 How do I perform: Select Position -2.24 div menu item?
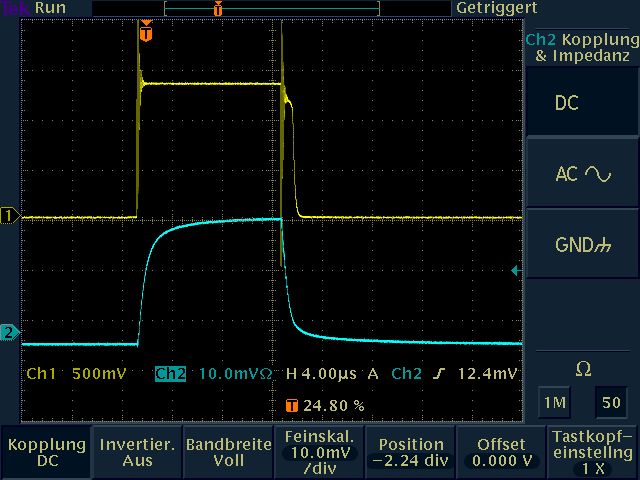click(x=411, y=453)
